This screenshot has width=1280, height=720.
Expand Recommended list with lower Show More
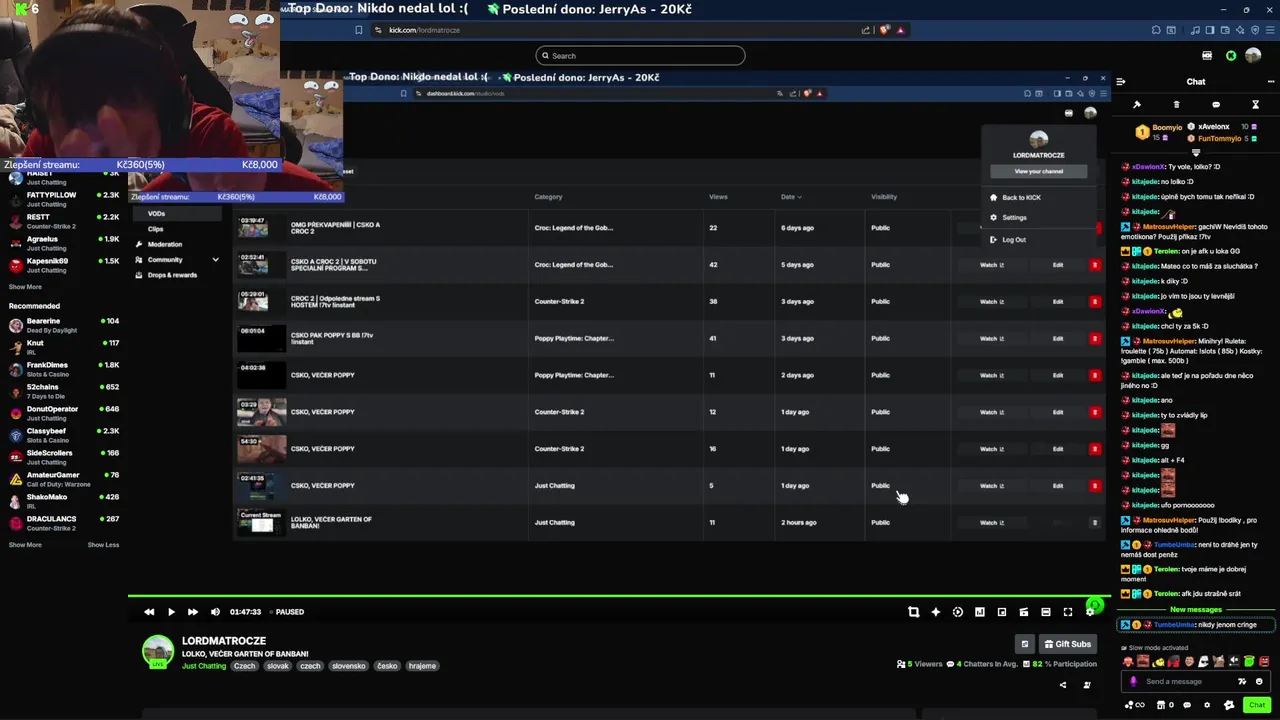(x=25, y=545)
